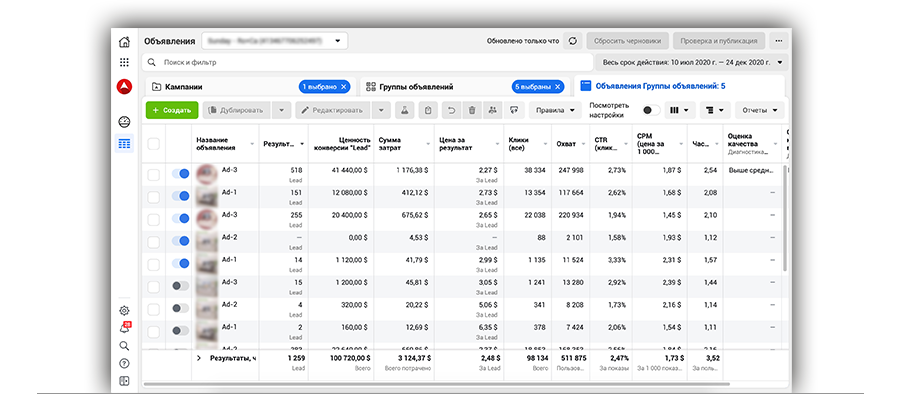
Task: Open the all tools grid icon
Action: (x=124, y=62)
